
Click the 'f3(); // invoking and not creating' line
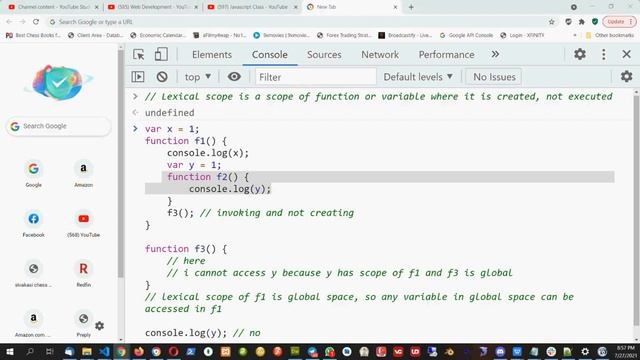(260, 213)
